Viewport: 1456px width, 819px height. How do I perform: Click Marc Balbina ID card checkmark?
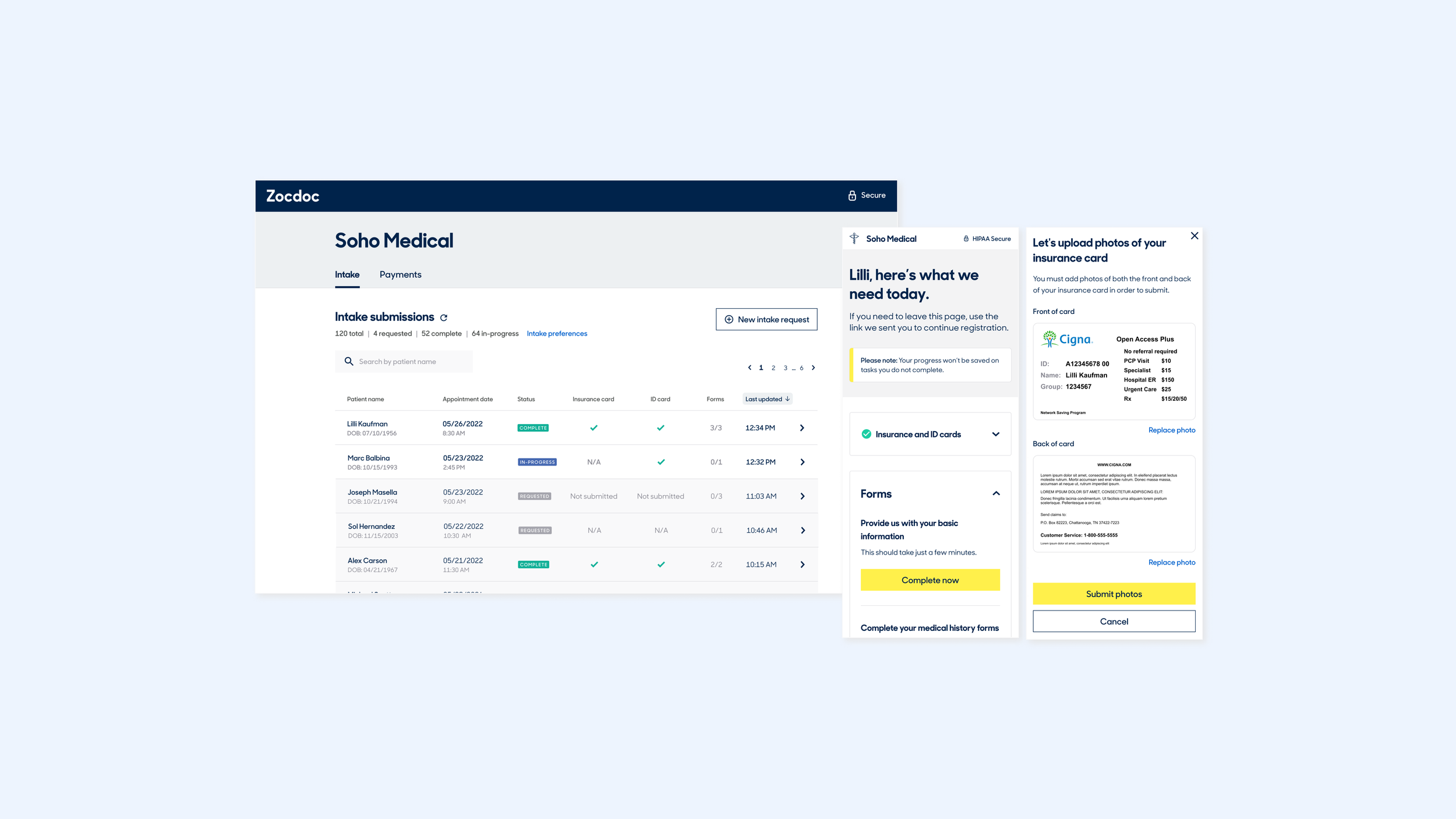point(661,462)
